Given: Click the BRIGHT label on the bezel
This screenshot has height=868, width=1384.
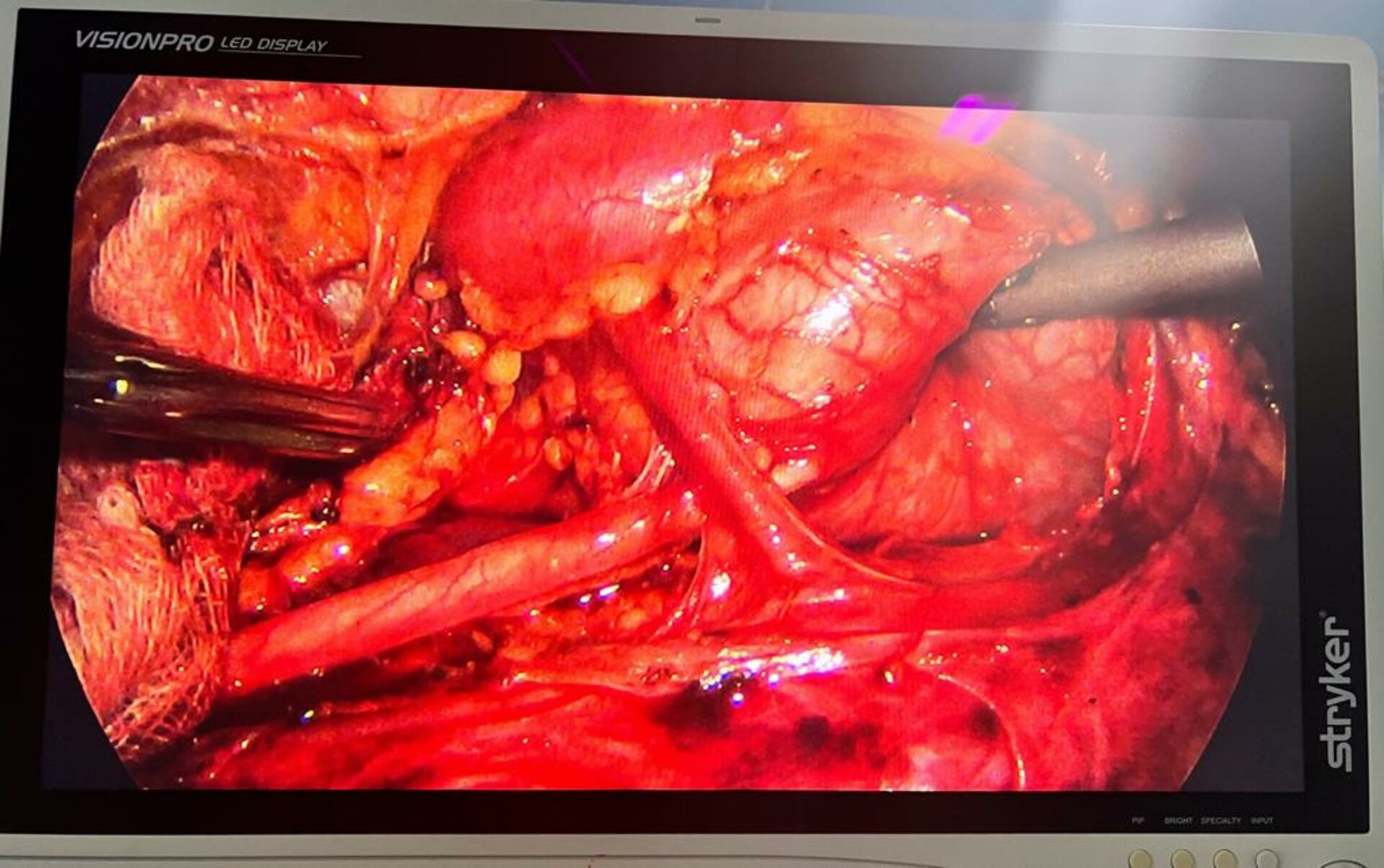Looking at the screenshot, I should [1179, 820].
